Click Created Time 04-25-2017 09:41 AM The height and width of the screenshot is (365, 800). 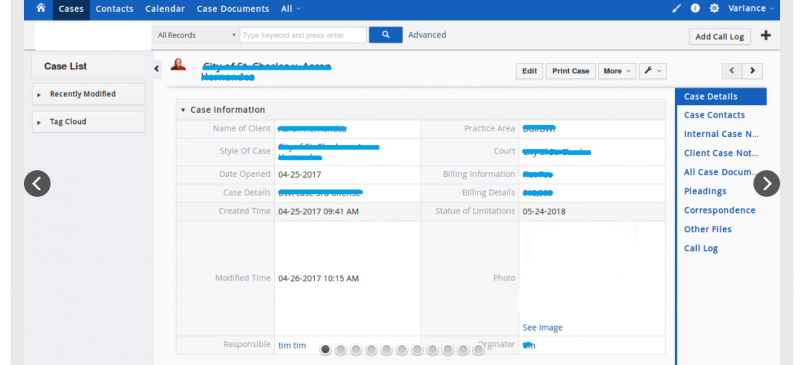(x=318, y=211)
